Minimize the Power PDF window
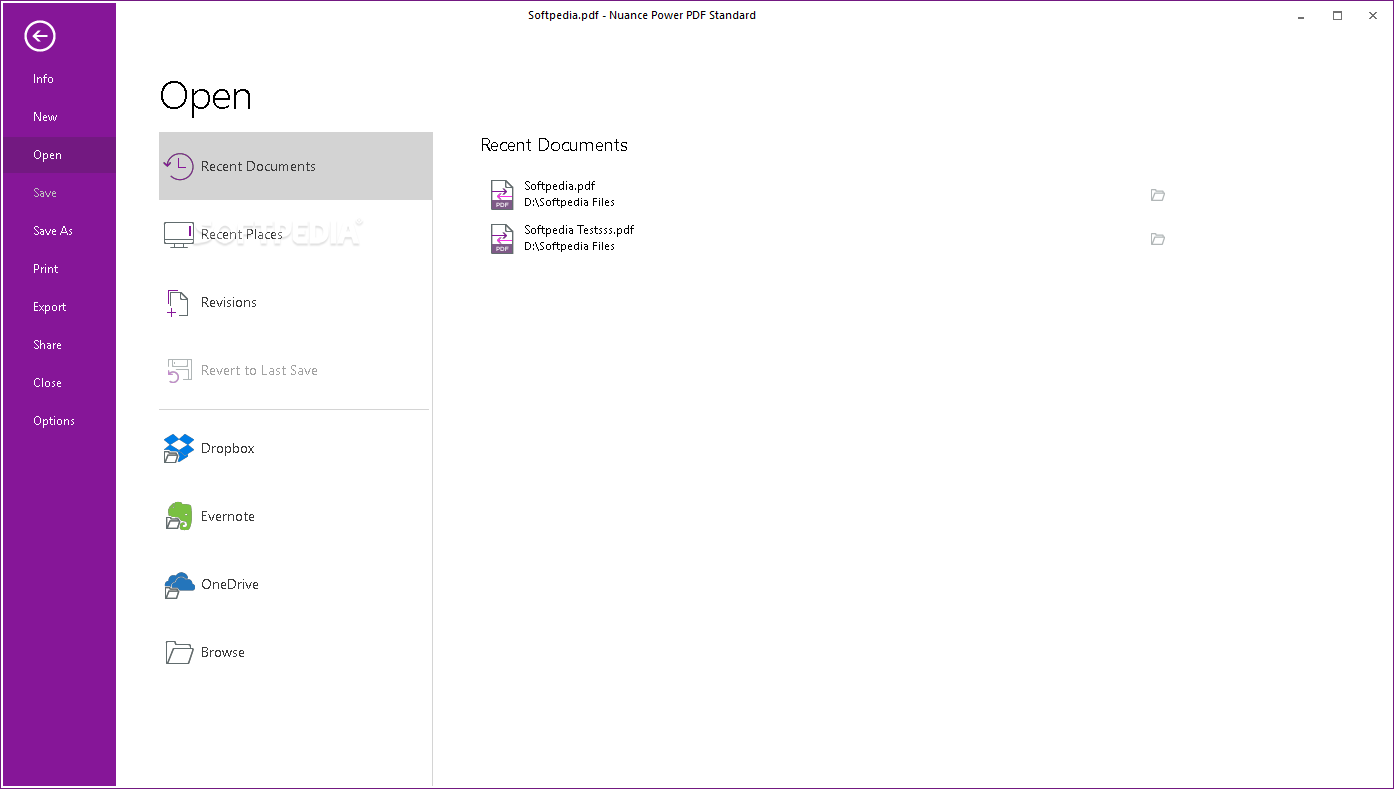This screenshot has width=1394, height=789. [1300, 16]
